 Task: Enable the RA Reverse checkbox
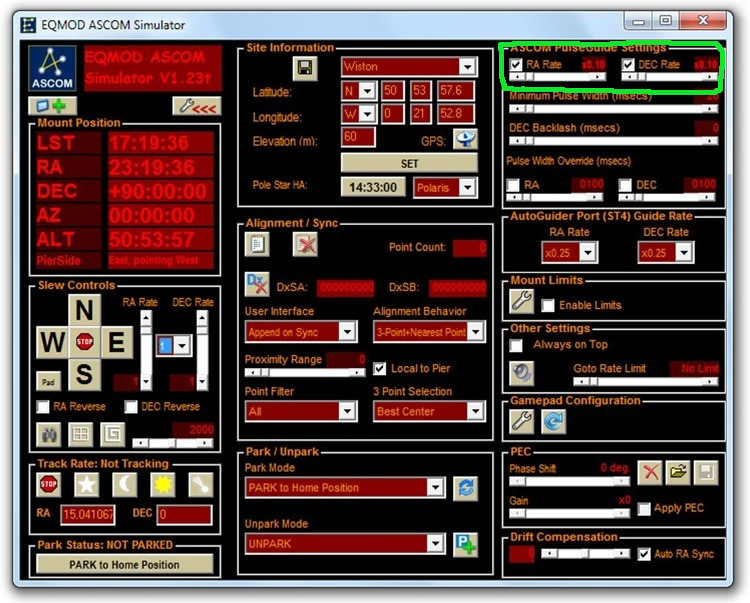[43, 407]
